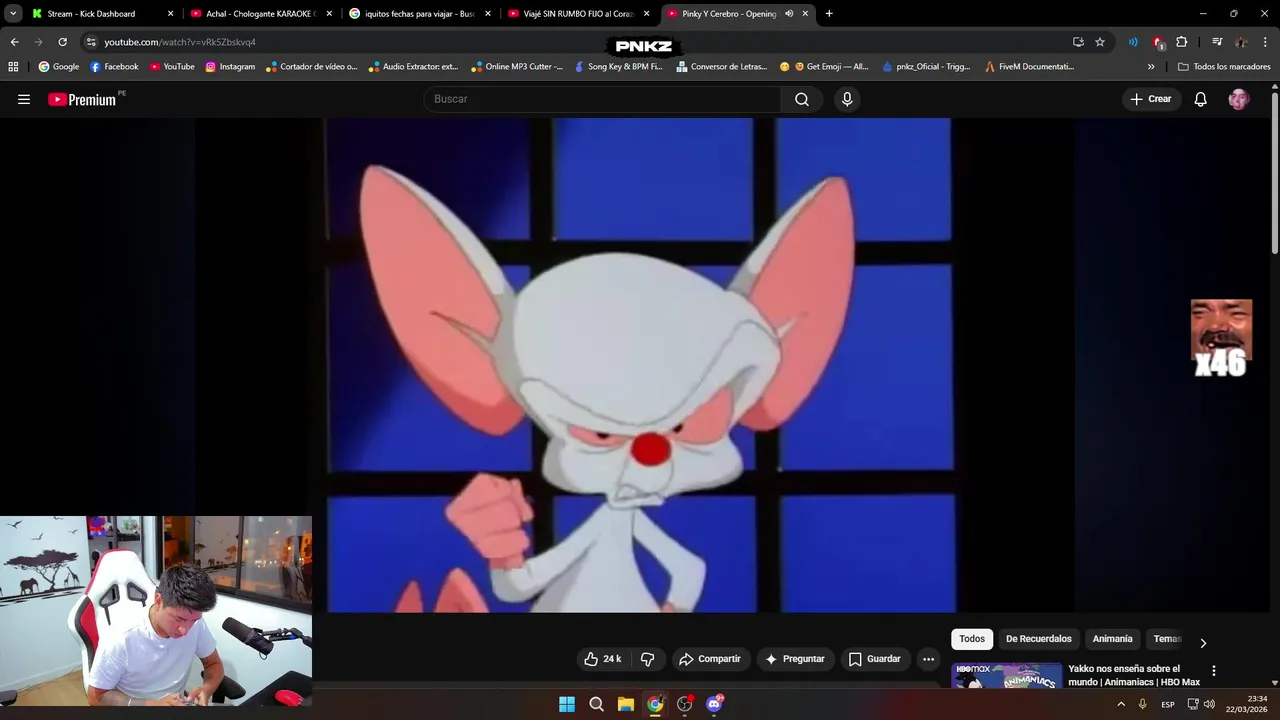Switch to Achal Chologante KARAOKE tab
This screenshot has width=1280, height=720.
(x=260, y=14)
